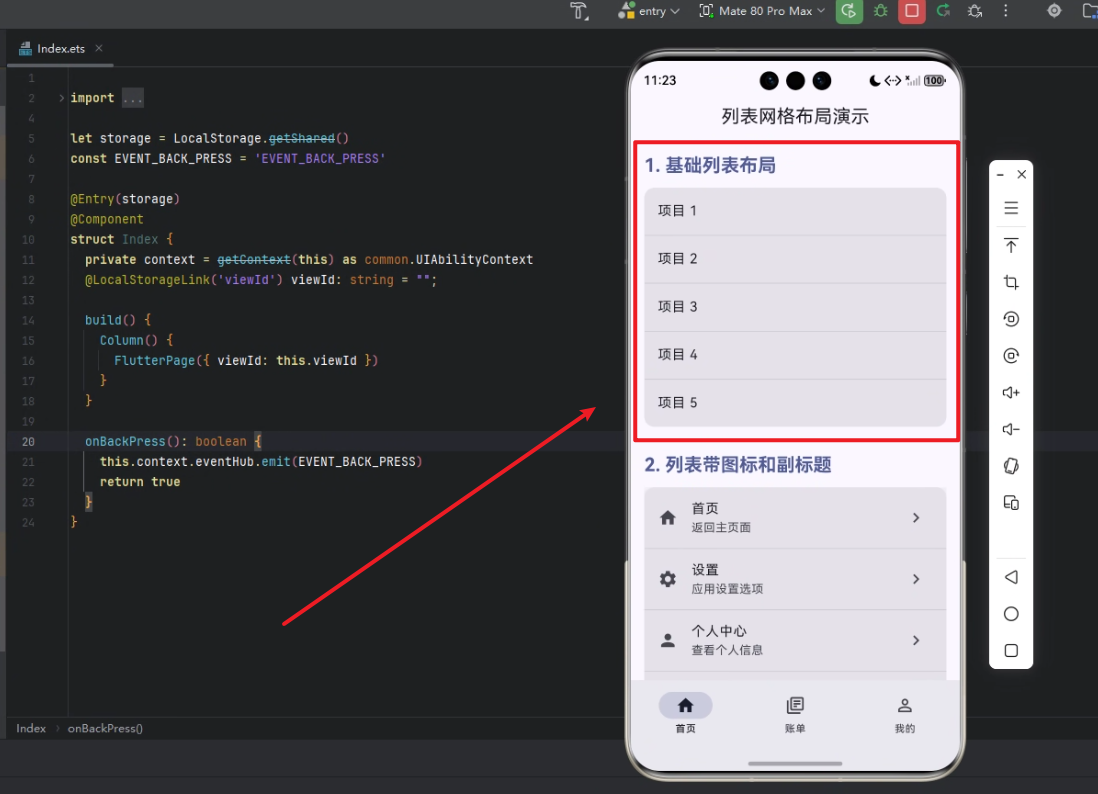The width and height of the screenshot is (1098, 794).
Task: Tap list item 项目 3
Action: pyautogui.click(x=795, y=307)
